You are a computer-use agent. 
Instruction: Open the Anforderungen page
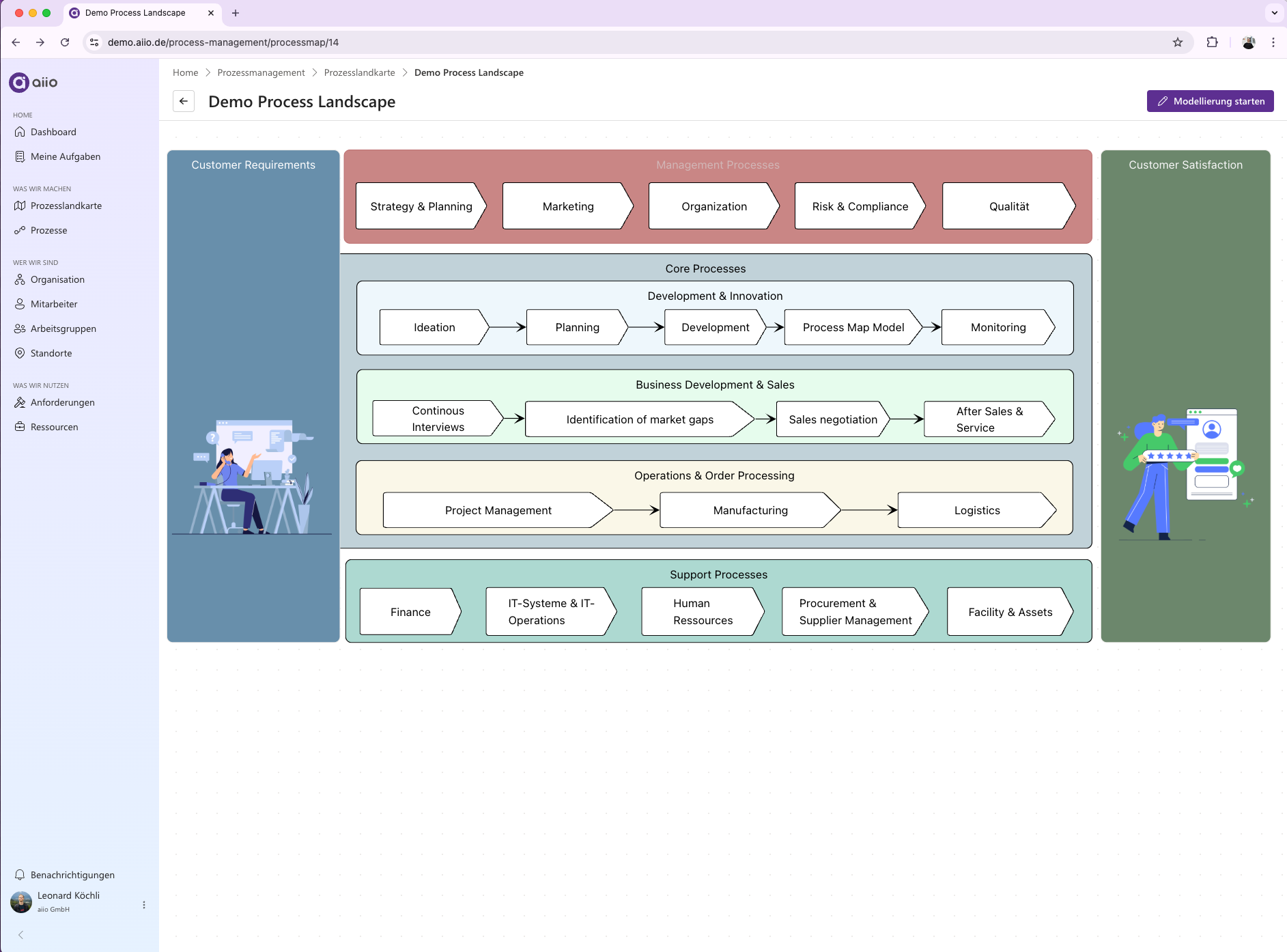coord(63,402)
